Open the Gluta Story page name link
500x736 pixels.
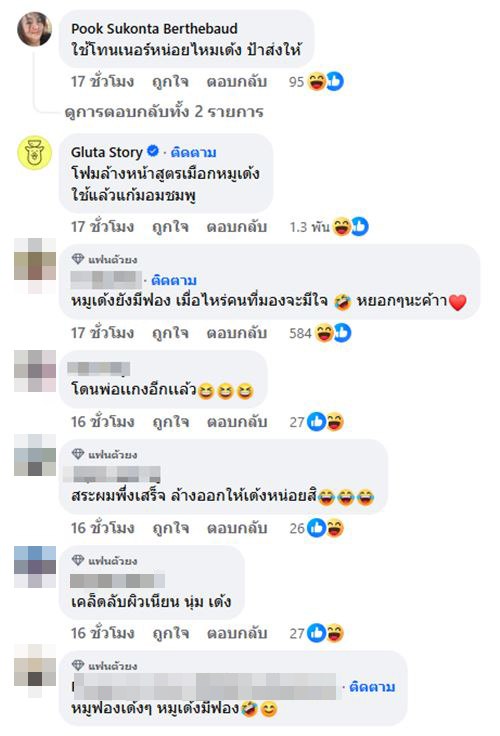coord(107,152)
